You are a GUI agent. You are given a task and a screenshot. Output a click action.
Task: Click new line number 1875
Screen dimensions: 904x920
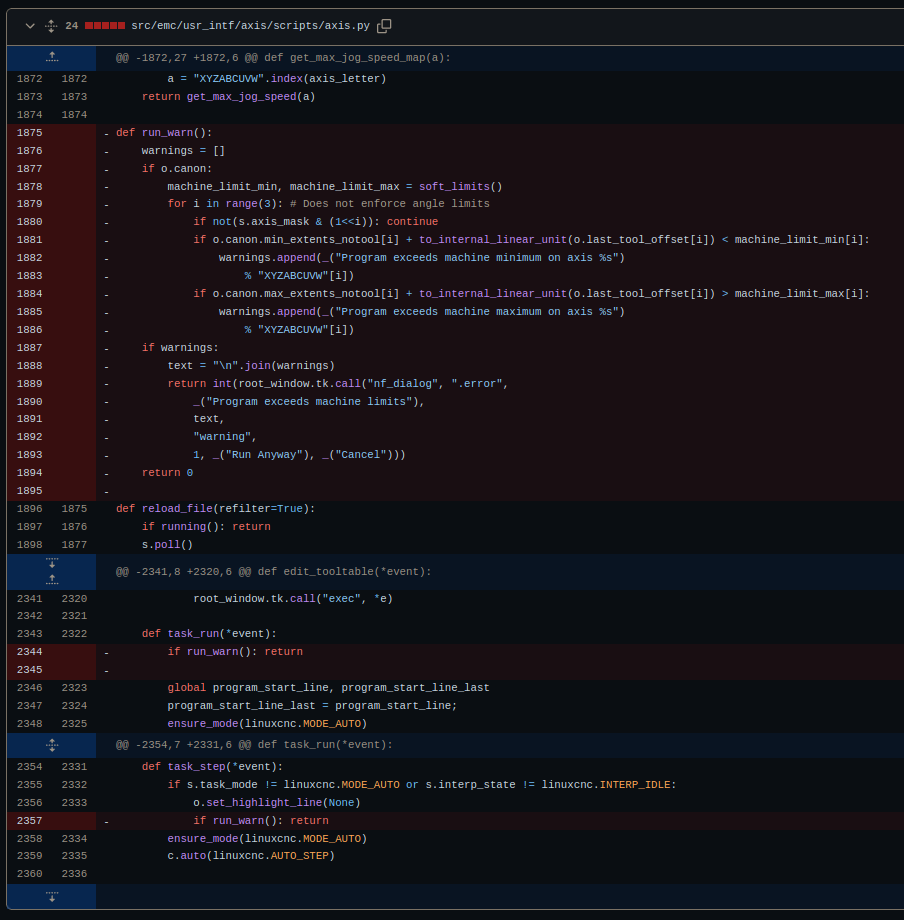pos(74,509)
